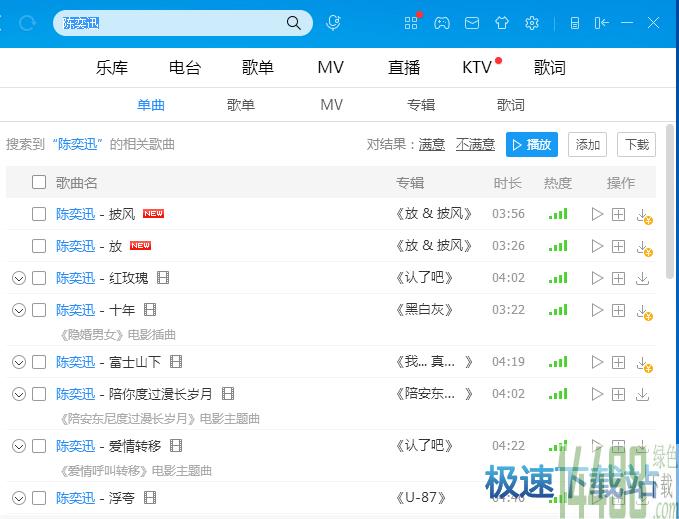Expand versions of 红玫瑰
The height and width of the screenshot is (519, 679).
point(19,278)
